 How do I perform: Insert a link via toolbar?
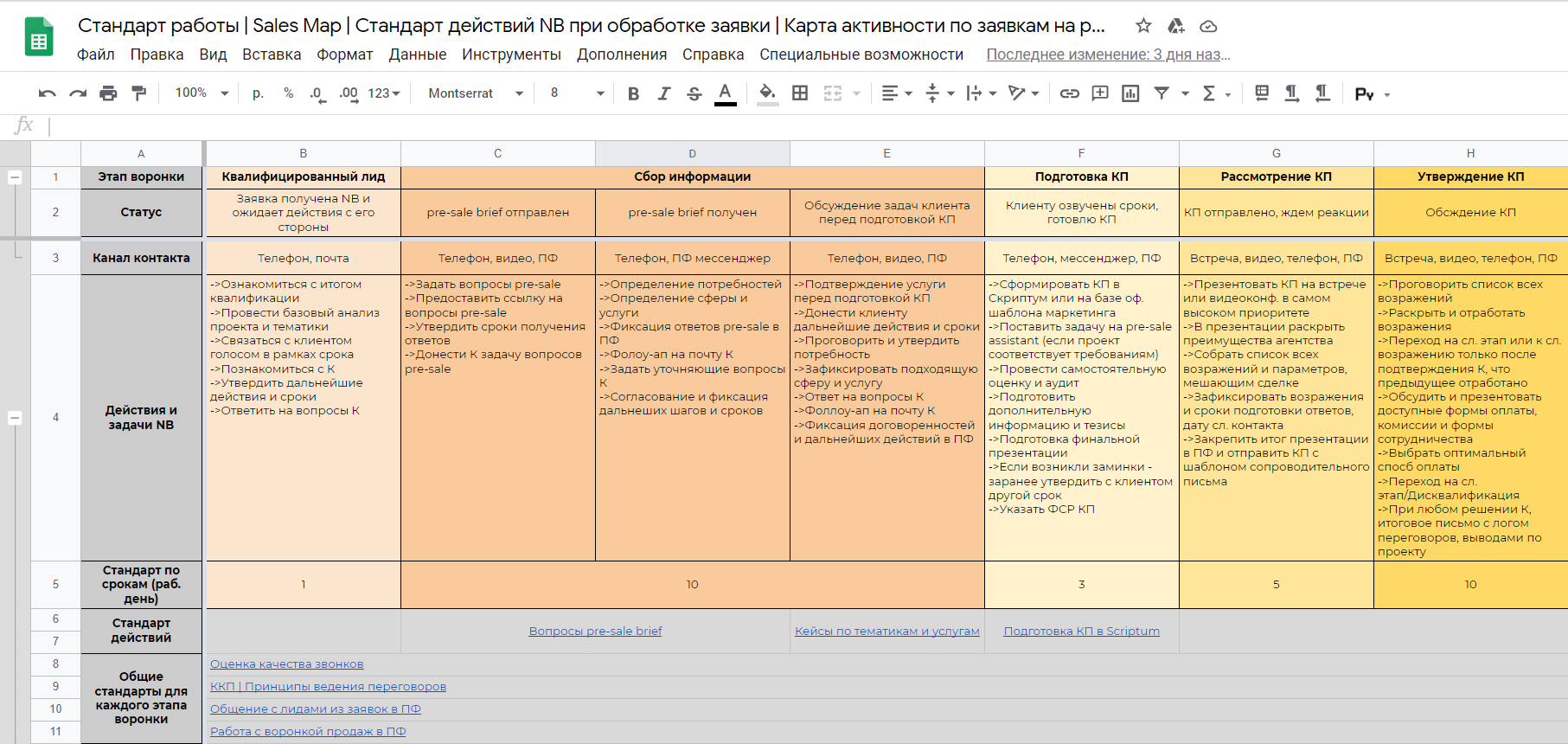tap(1069, 93)
